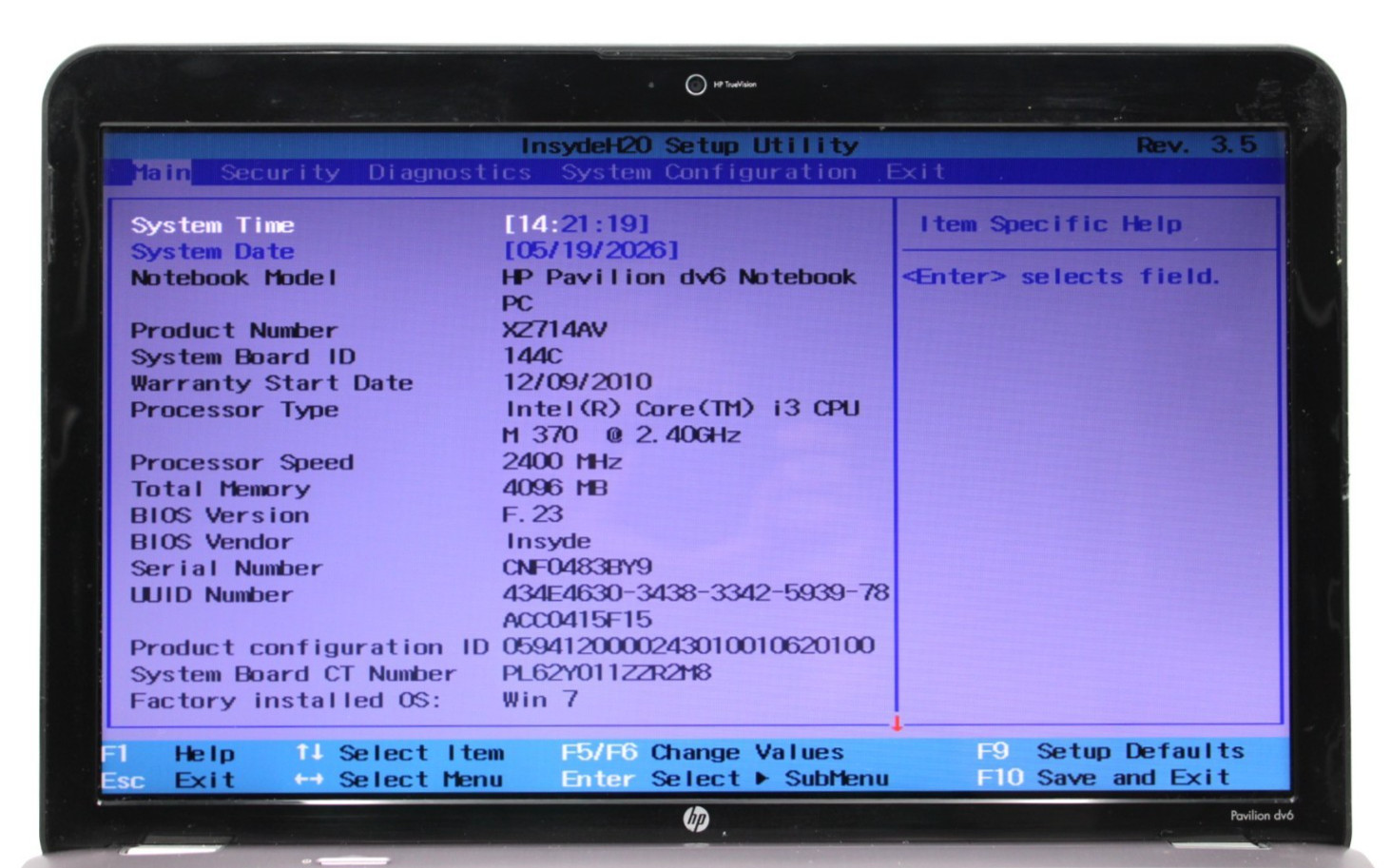1391x868 pixels.
Task: Click the System Board CT Number label
Action: (x=294, y=674)
